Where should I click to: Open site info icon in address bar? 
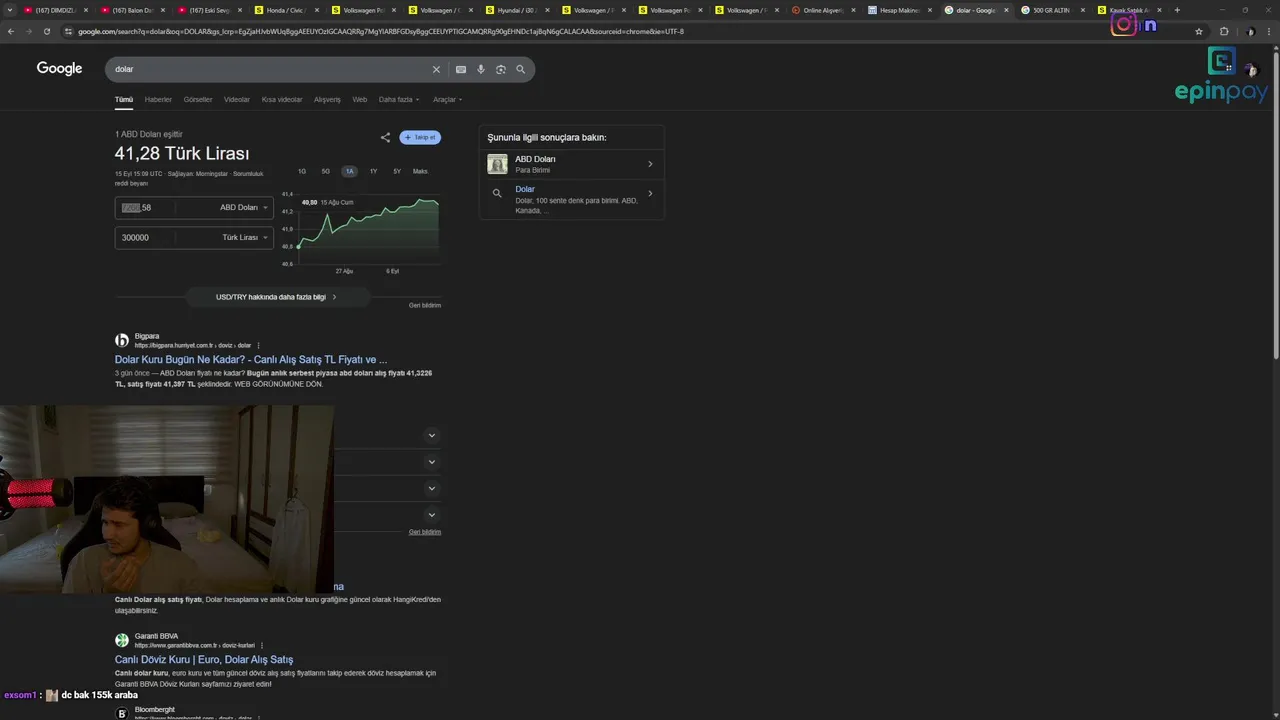click(69, 31)
